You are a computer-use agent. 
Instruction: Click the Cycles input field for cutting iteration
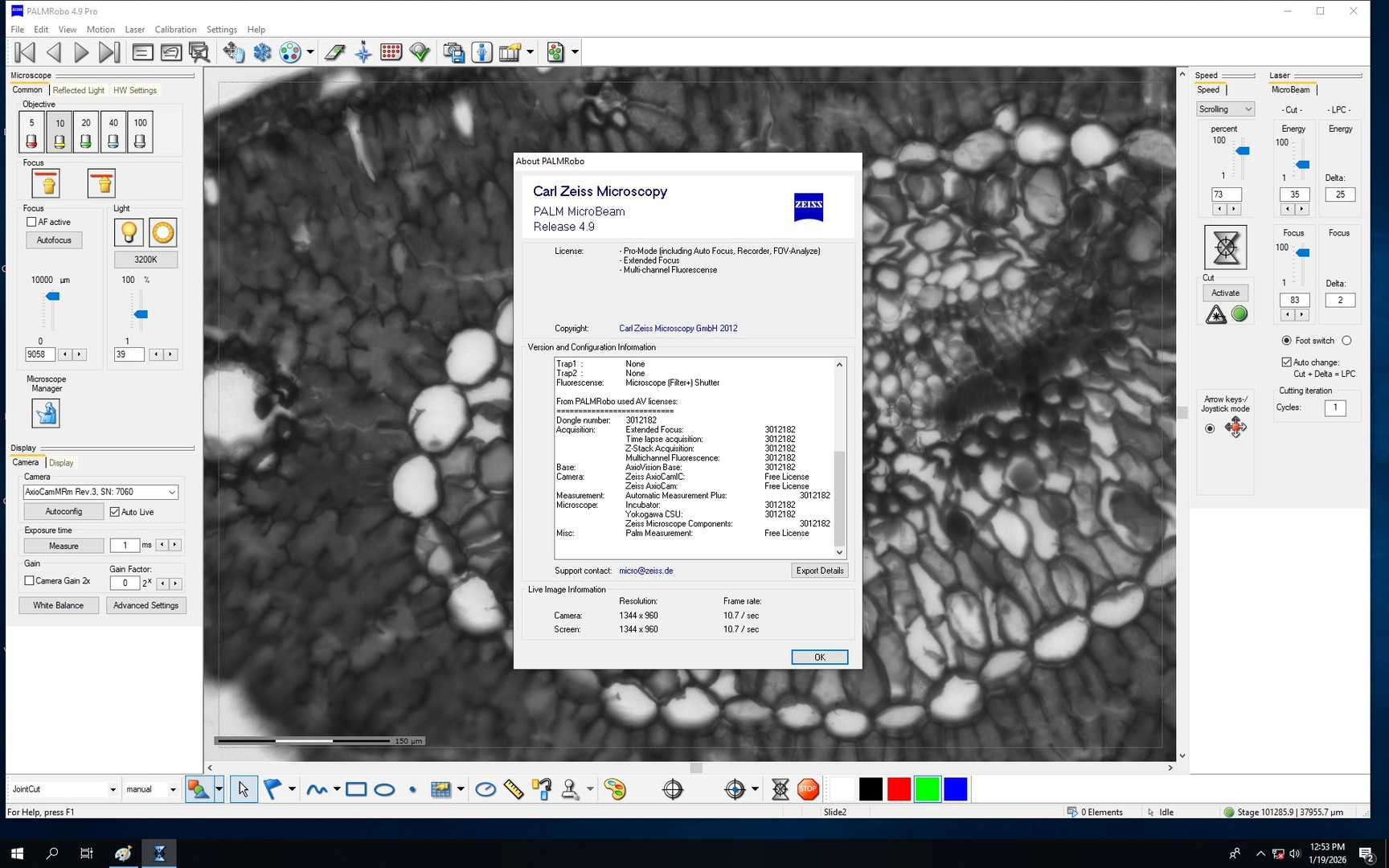pyautogui.click(x=1335, y=407)
